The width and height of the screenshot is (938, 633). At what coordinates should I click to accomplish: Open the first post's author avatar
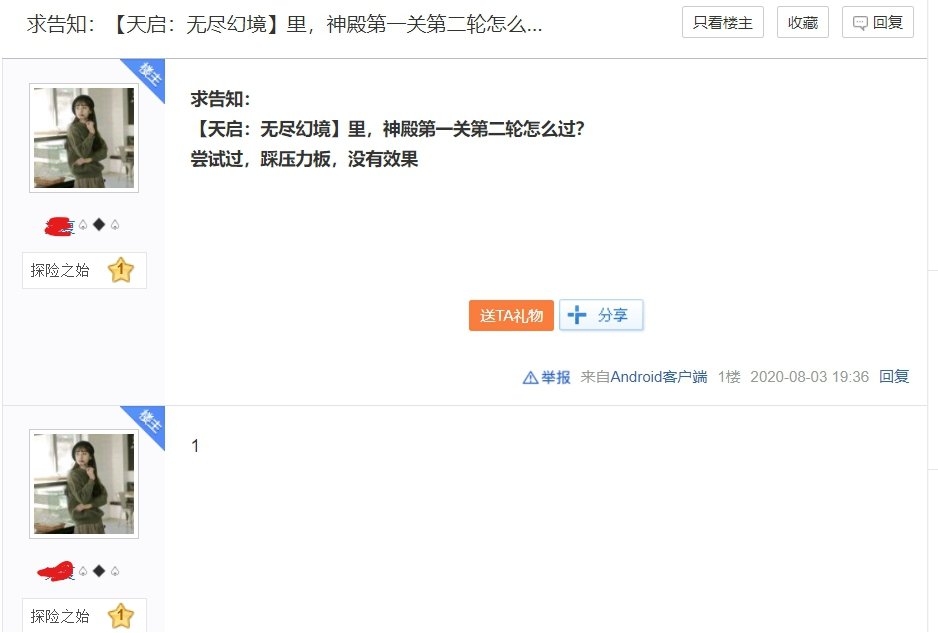(x=84, y=138)
